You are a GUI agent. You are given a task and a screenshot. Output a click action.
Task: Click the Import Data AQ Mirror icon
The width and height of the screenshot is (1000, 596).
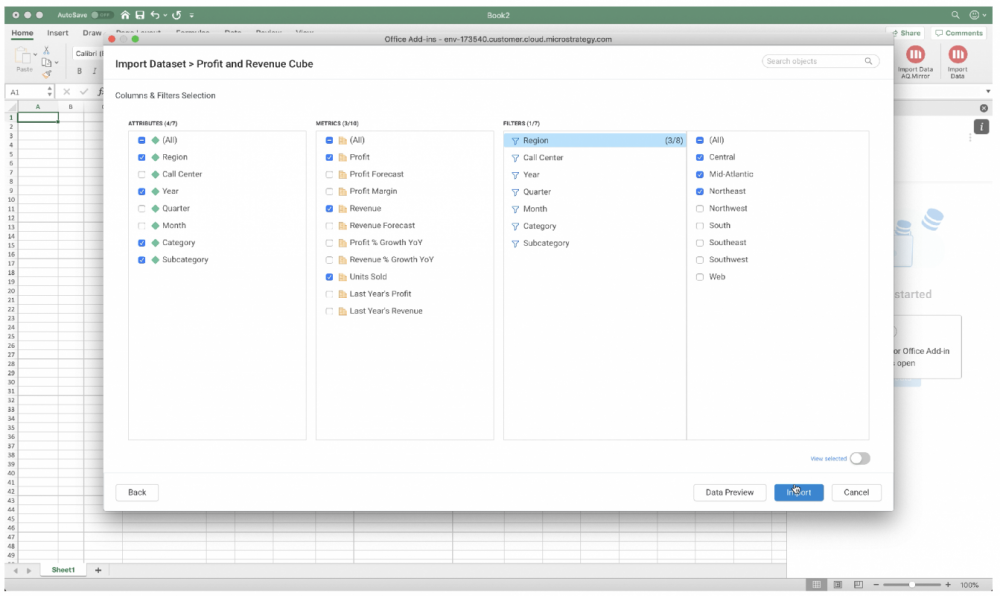pyautogui.click(x=915, y=55)
